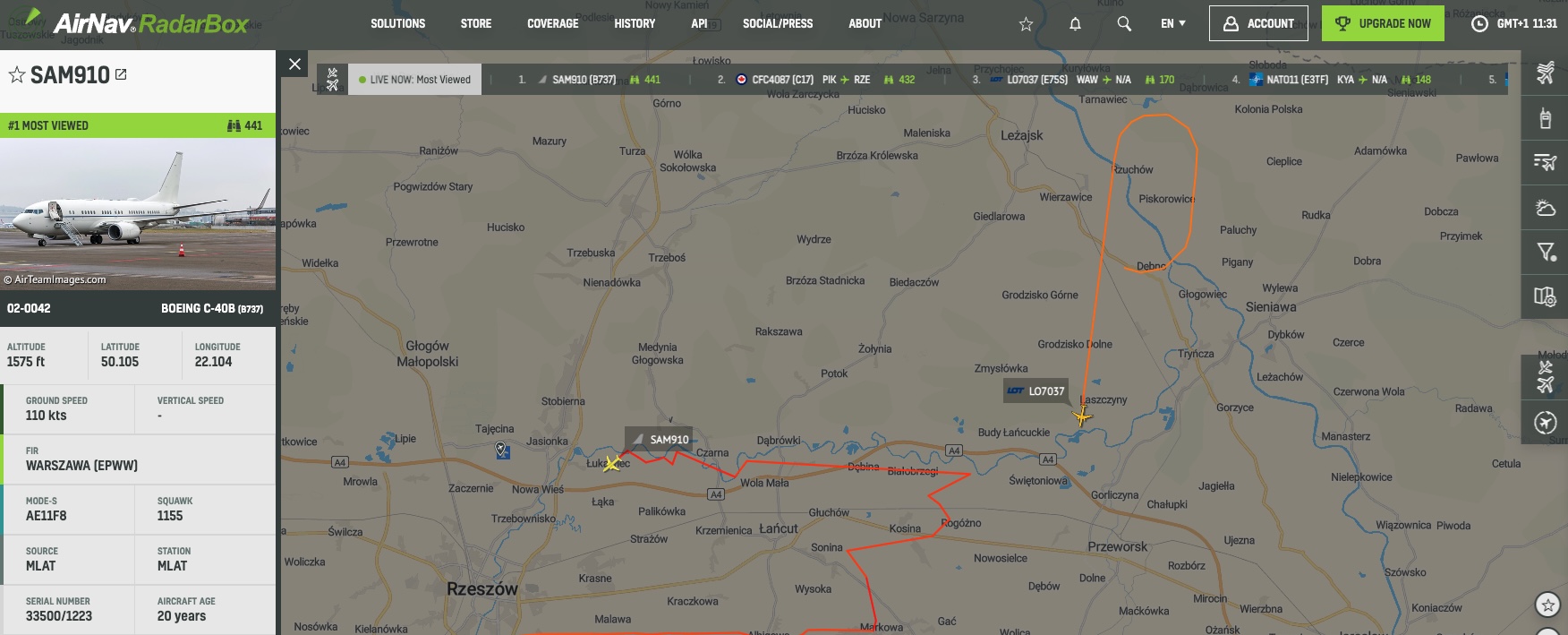Screen dimensions: 1568x635
Task: Click the Canadian roundel icon beside CFC4087
Action: pos(741,80)
